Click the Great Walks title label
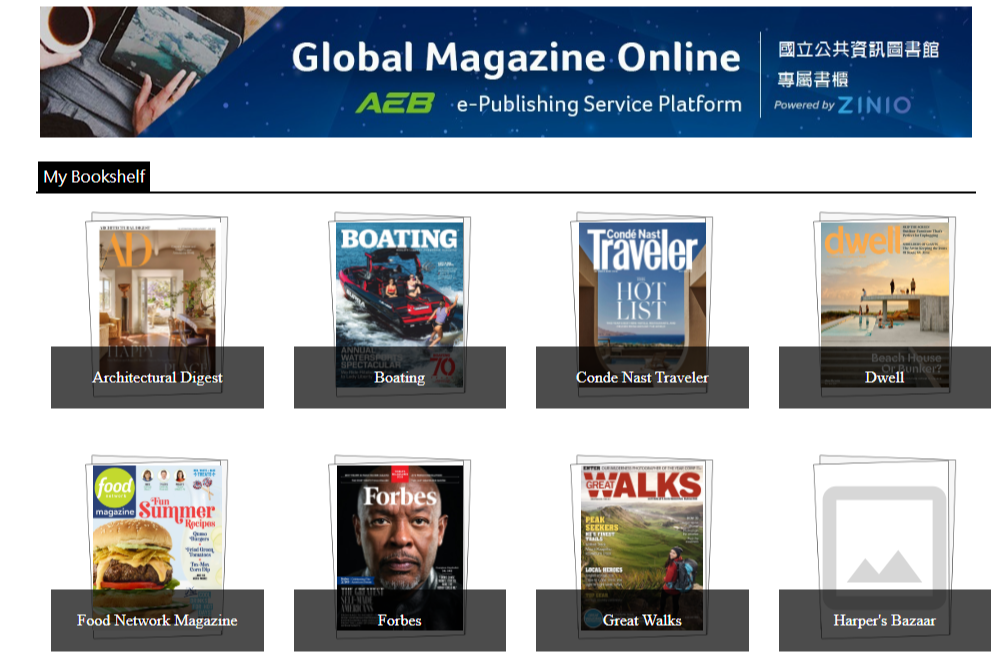 642,621
